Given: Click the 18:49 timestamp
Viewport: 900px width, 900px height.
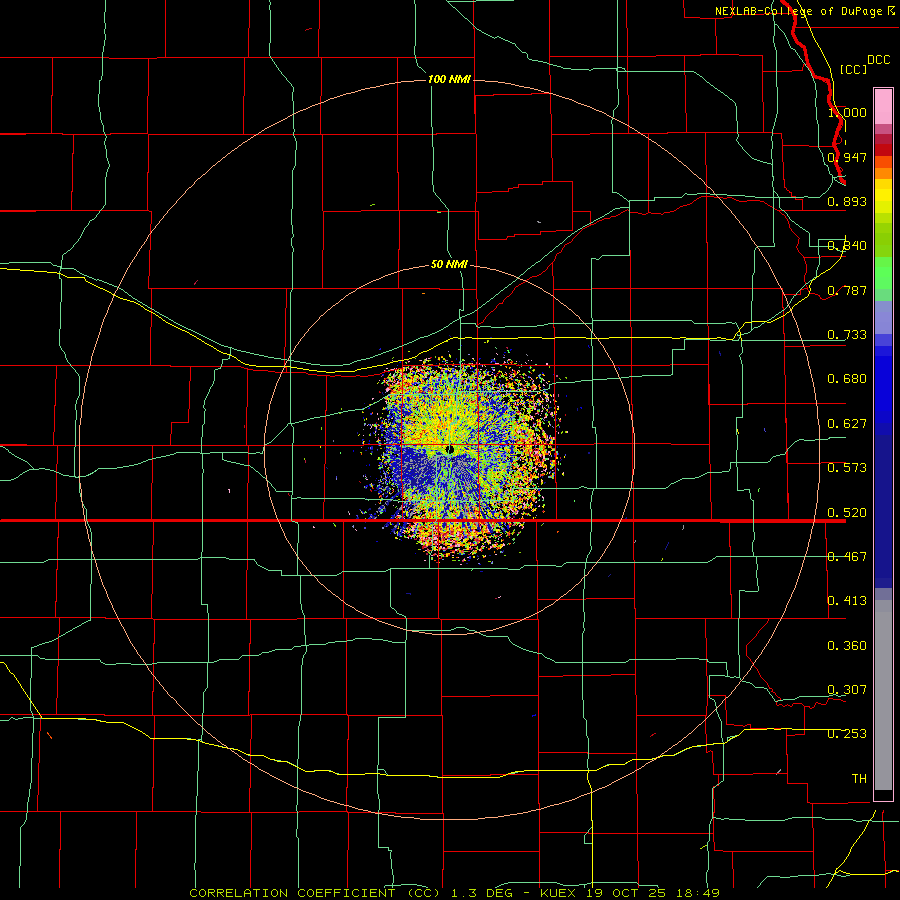Looking at the screenshot, I should (696, 893).
